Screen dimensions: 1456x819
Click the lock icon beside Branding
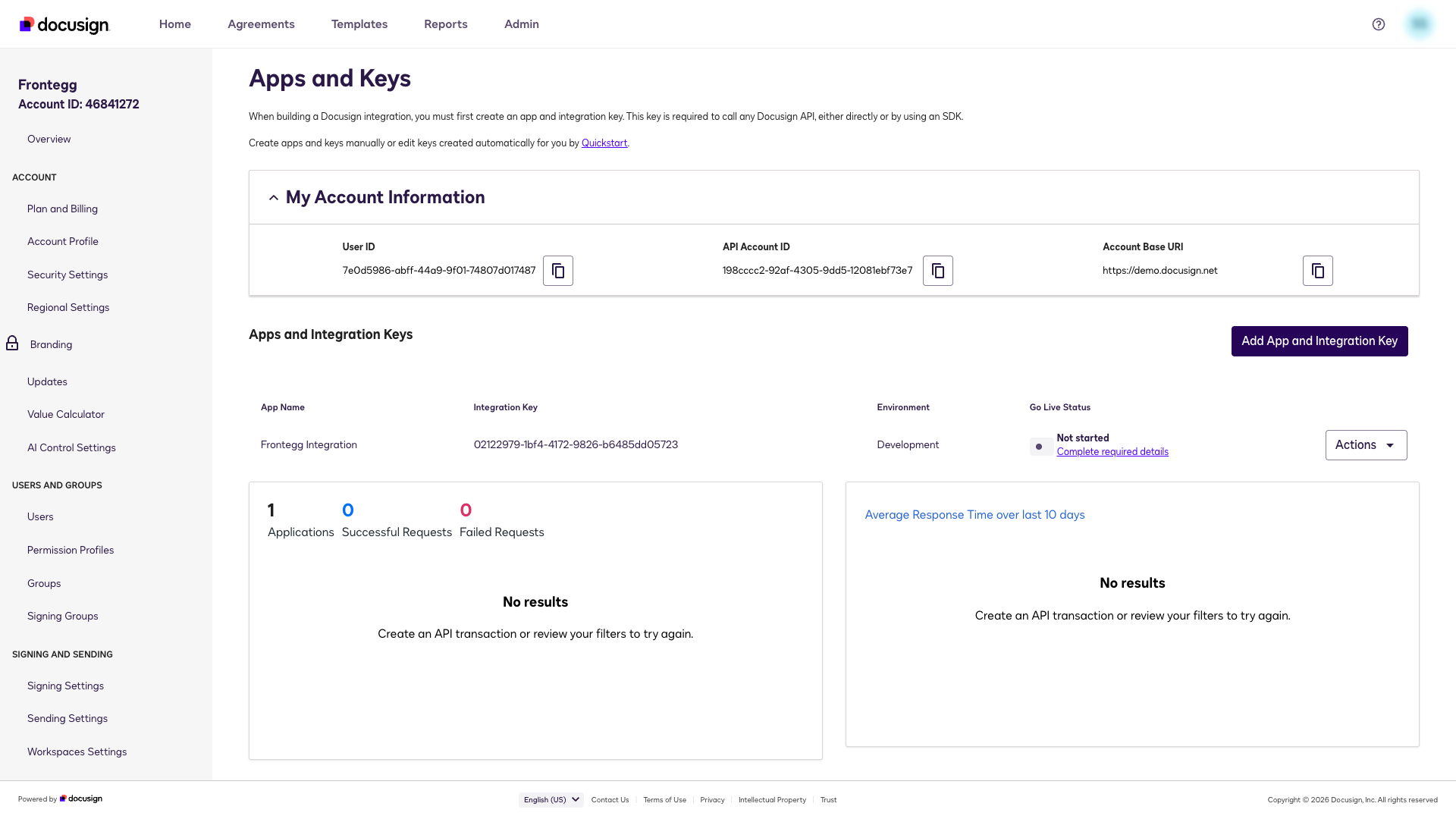12,344
